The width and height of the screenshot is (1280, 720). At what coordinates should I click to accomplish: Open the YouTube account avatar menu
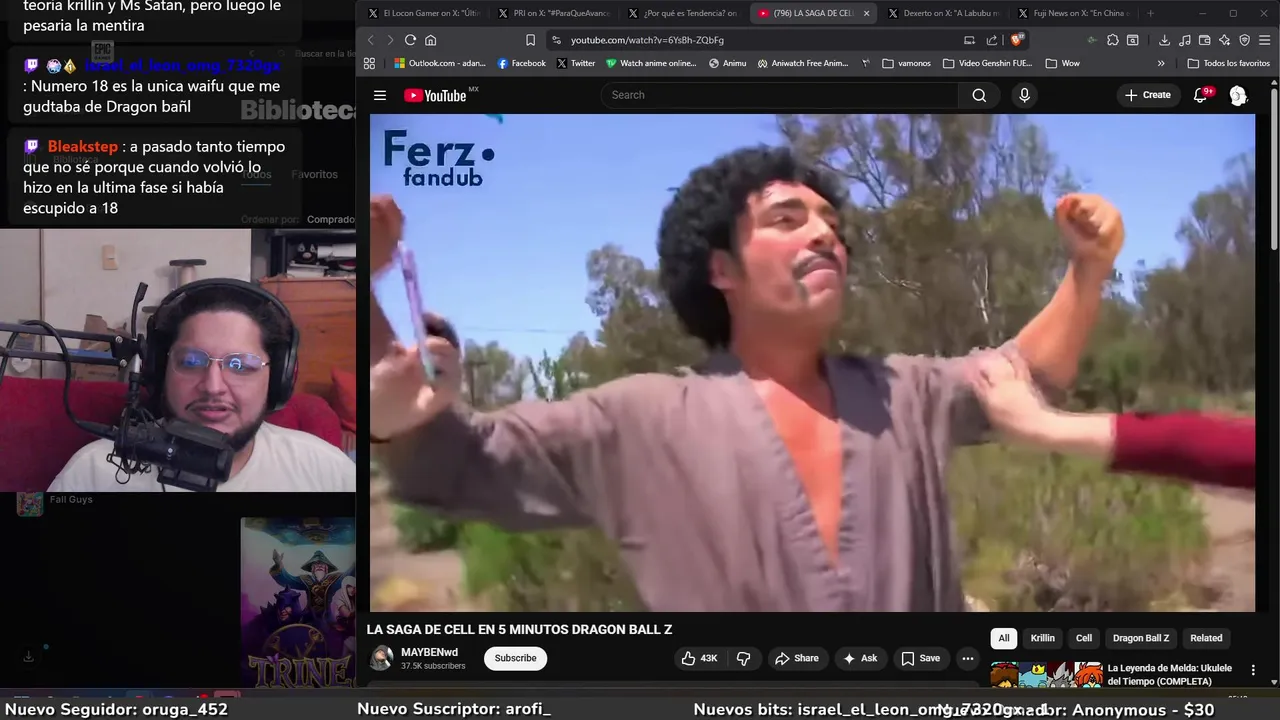coord(1238,95)
